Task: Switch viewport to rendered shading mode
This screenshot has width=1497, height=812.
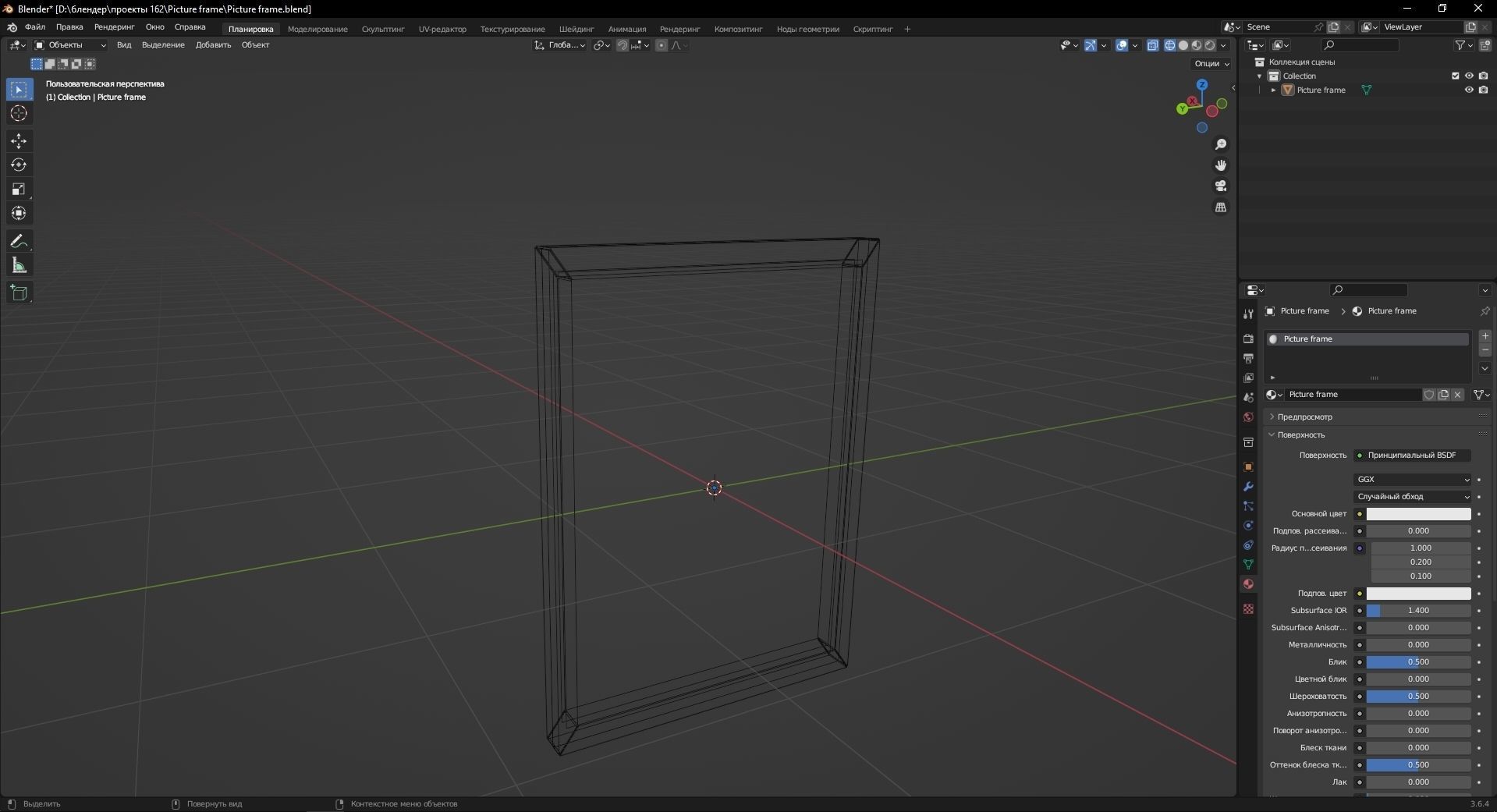Action: [1209, 45]
